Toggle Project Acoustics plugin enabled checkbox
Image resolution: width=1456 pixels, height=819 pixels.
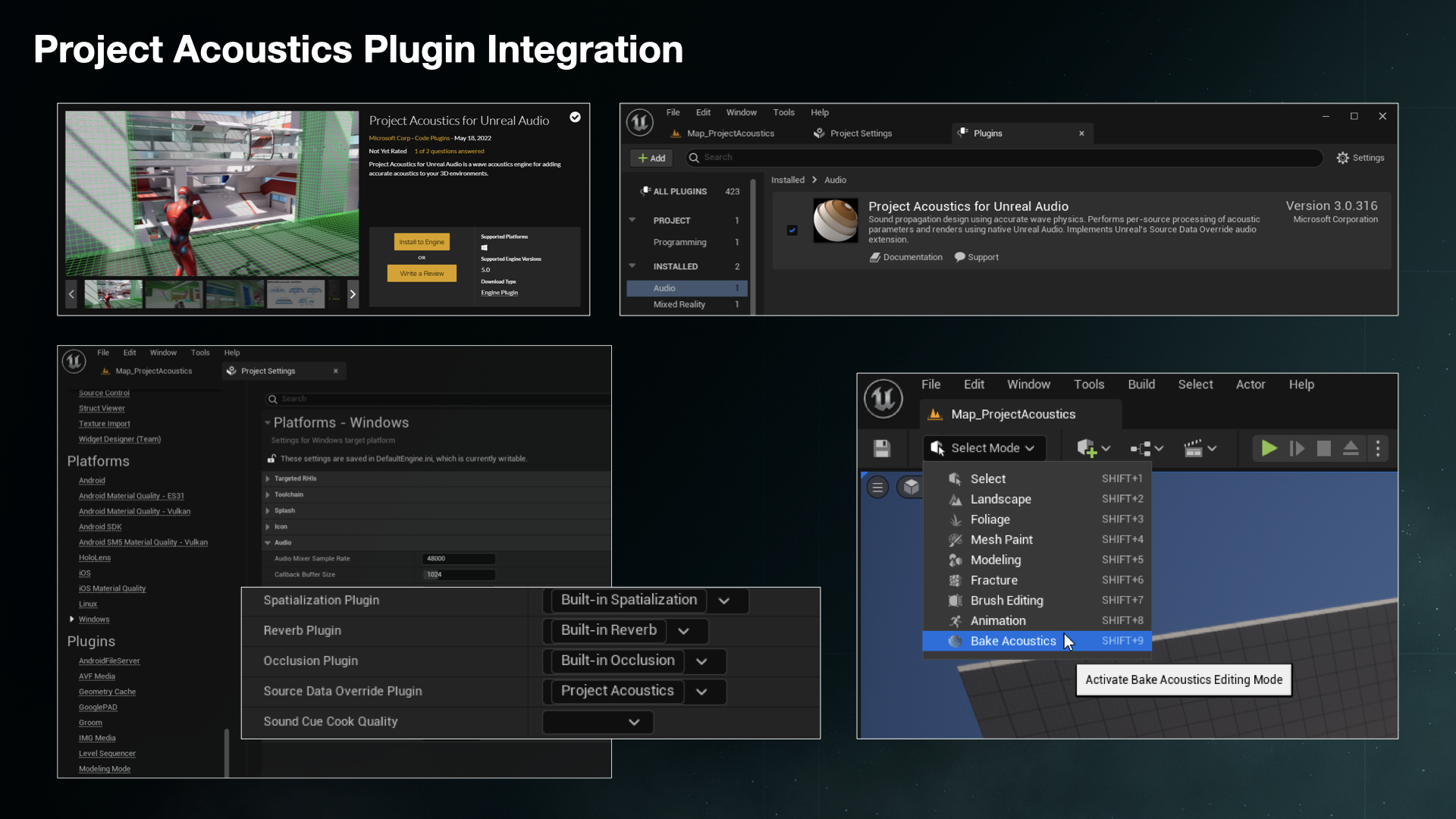pos(792,230)
